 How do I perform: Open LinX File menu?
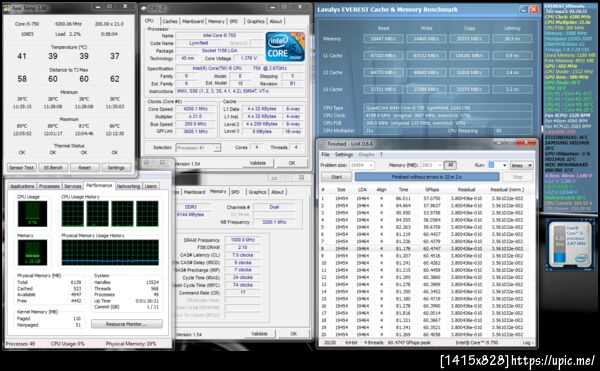click(x=325, y=155)
